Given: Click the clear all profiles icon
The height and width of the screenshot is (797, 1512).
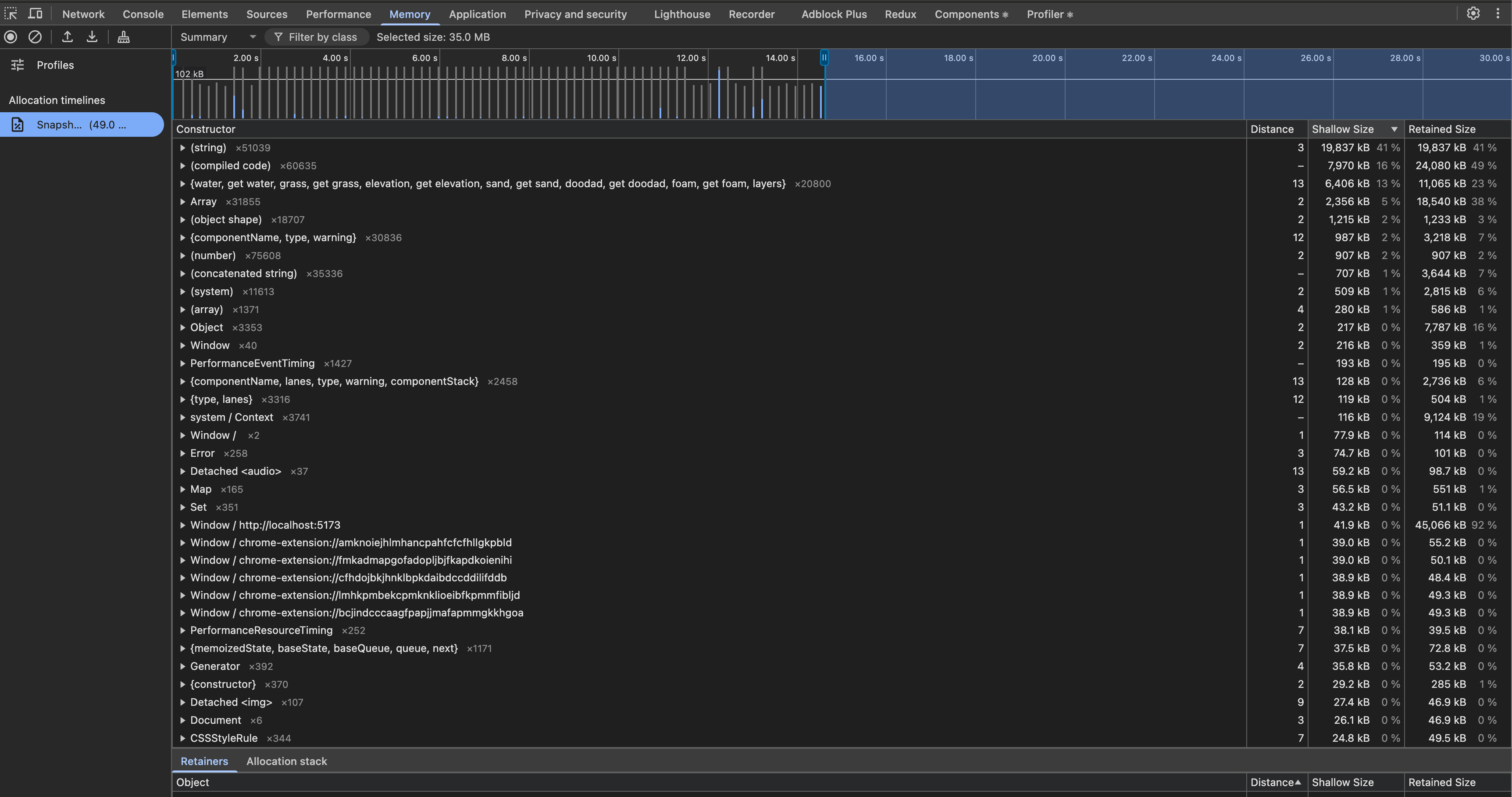Looking at the screenshot, I should click(x=35, y=37).
